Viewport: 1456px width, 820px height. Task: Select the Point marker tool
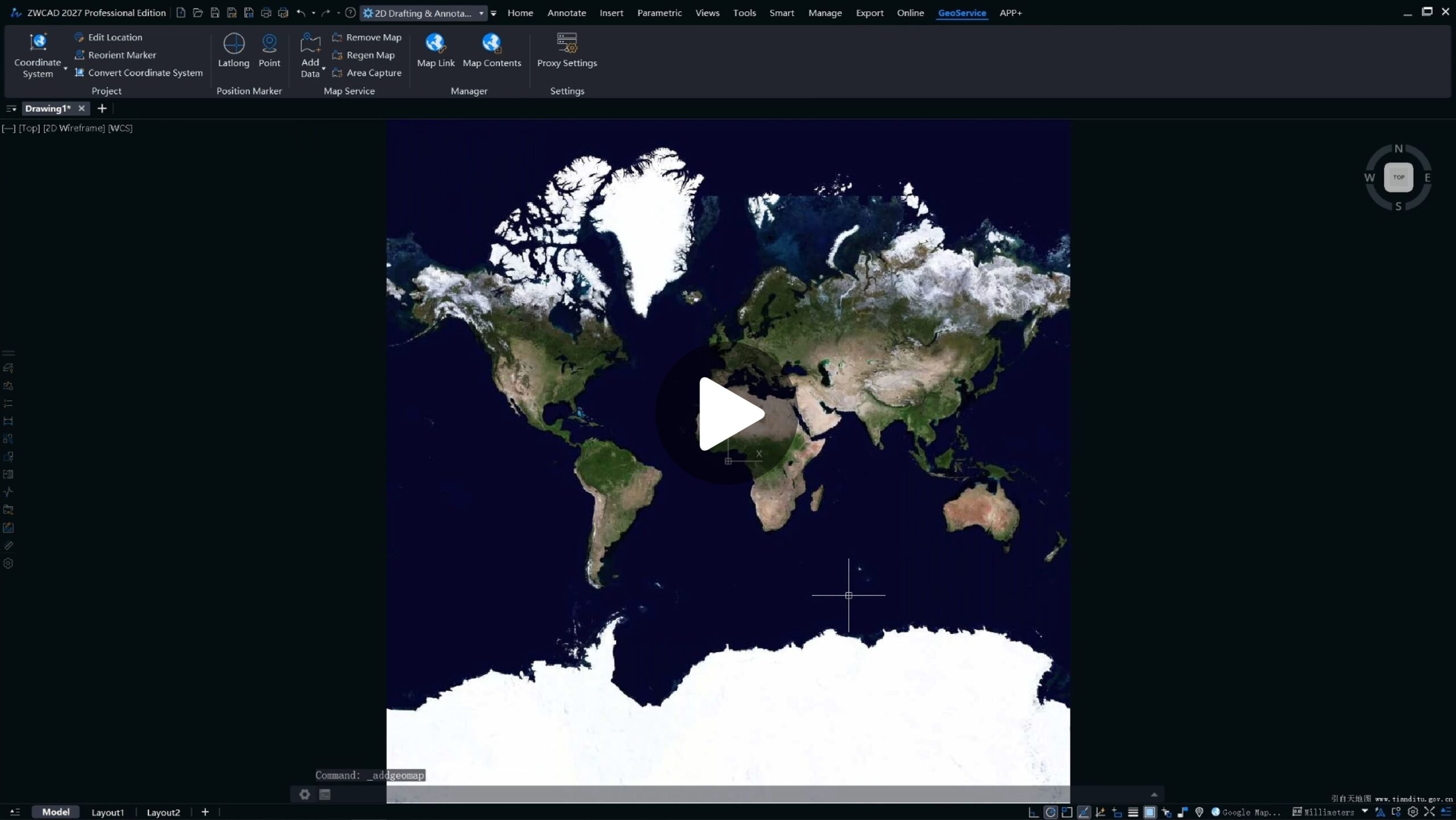click(269, 50)
